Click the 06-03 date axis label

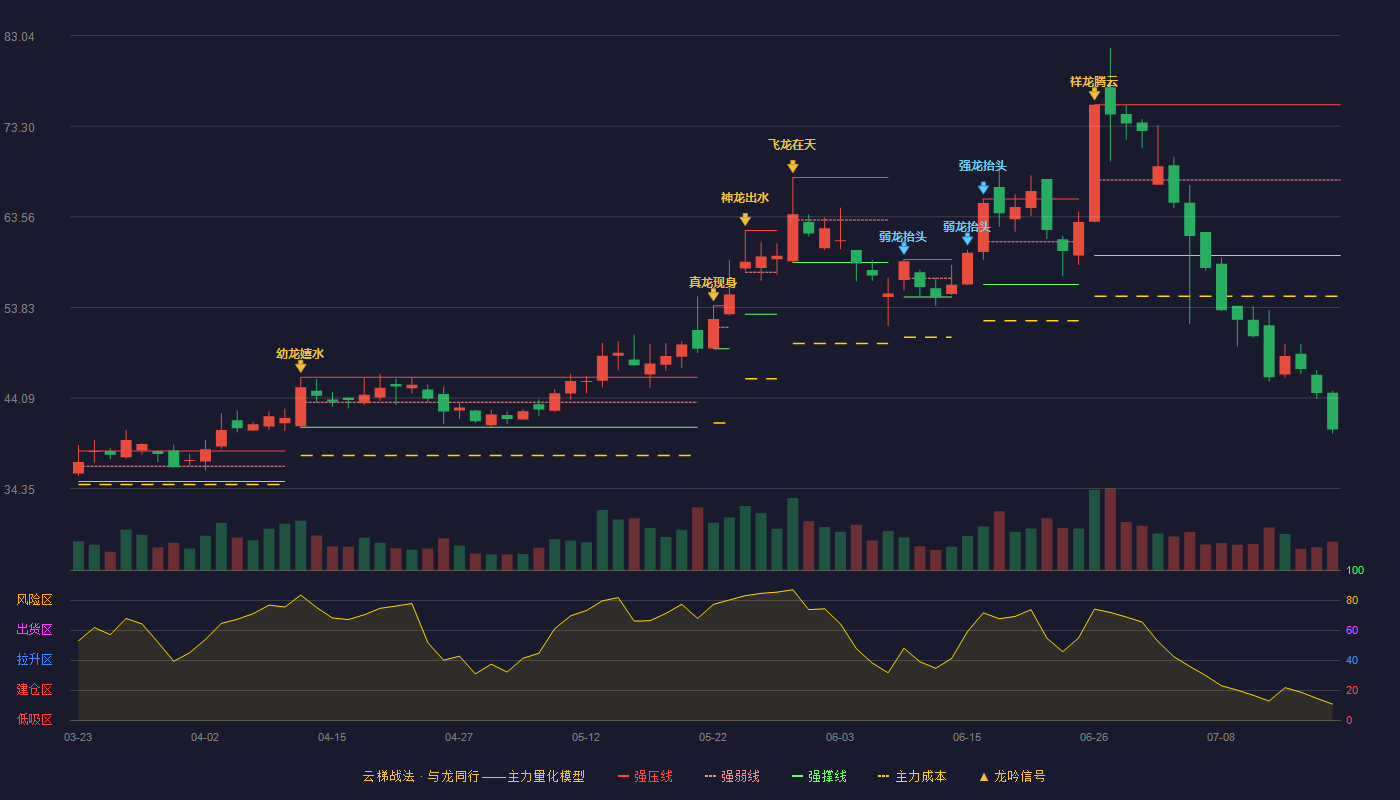840,737
